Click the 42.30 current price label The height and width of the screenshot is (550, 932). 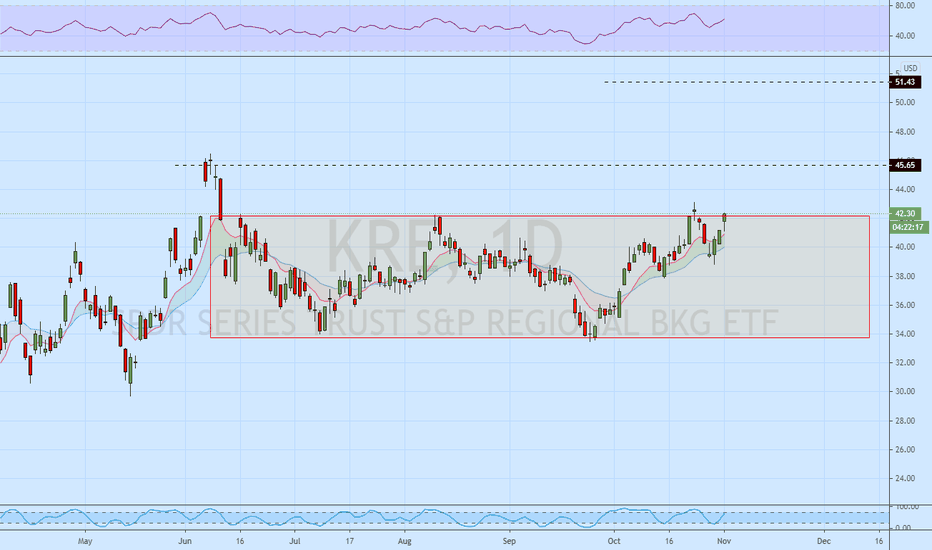tap(905, 213)
